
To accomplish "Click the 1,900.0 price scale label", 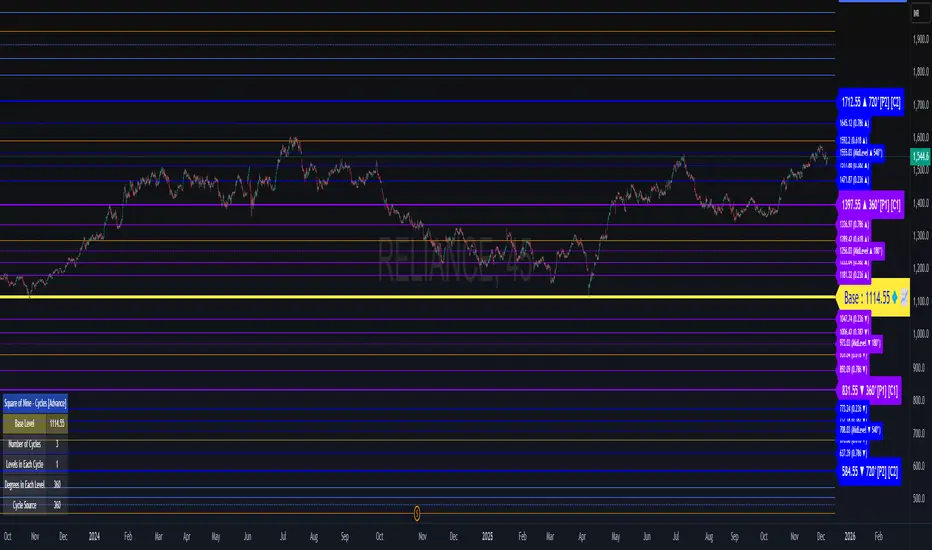I will click(921, 39).
